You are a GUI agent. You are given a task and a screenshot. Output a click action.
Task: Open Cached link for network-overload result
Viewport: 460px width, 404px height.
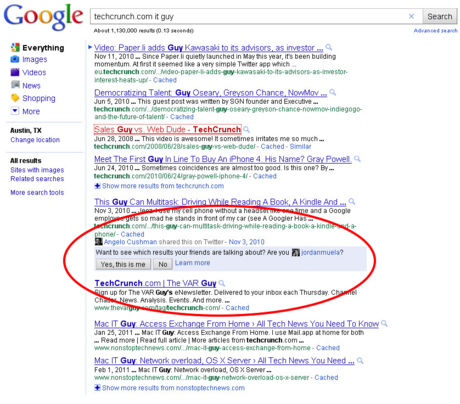coord(326,377)
